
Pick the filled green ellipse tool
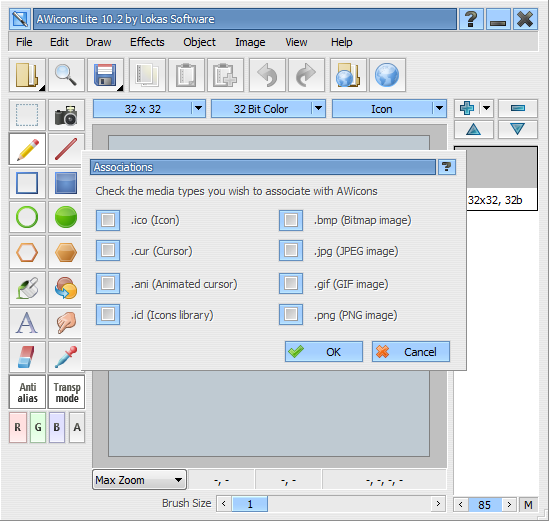(x=66, y=217)
